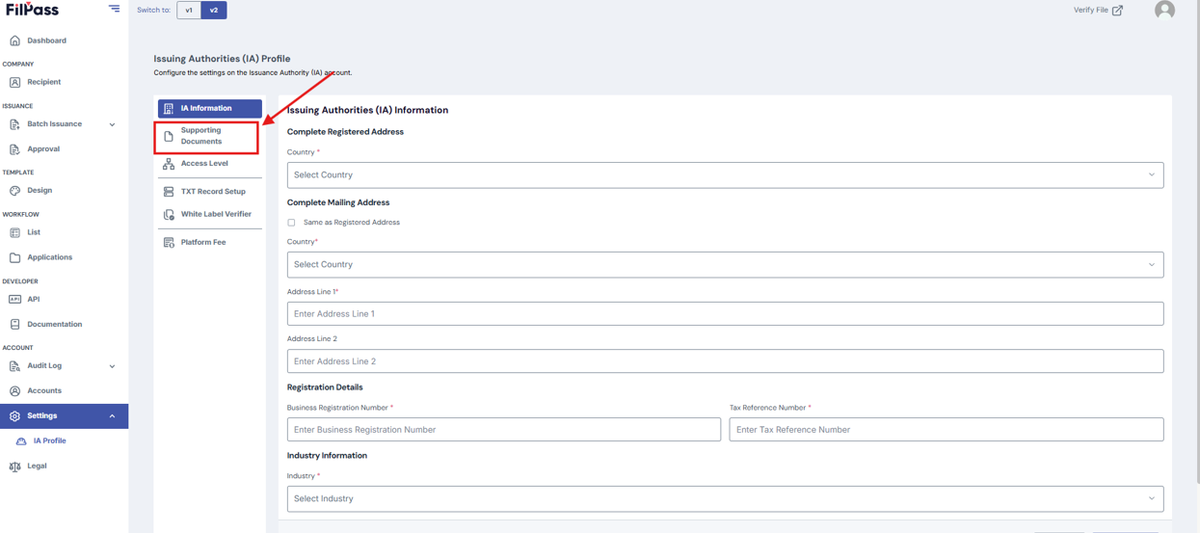Click the Design palette icon
The width and height of the screenshot is (1200, 533).
pyautogui.click(x=15, y=190)
